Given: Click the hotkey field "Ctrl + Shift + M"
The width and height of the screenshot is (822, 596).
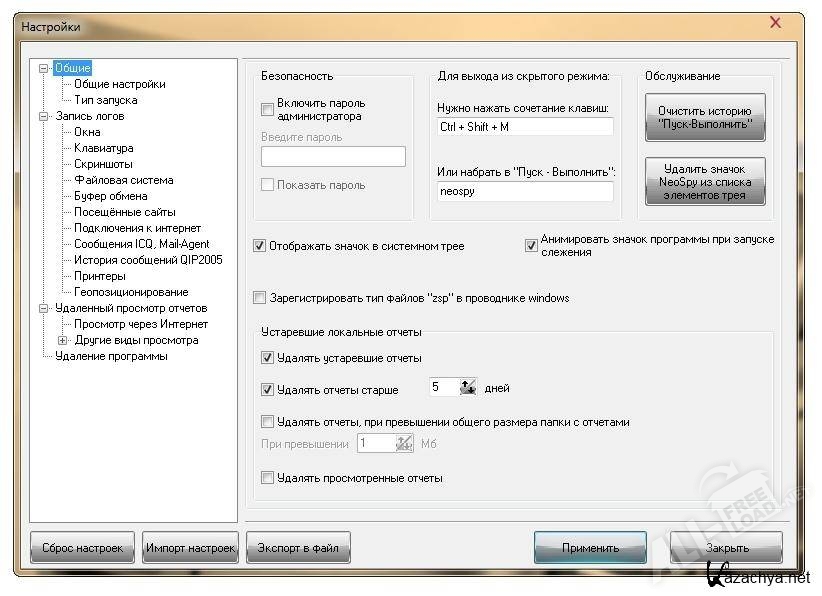Looking at the screenshot, I should (524, 127).
